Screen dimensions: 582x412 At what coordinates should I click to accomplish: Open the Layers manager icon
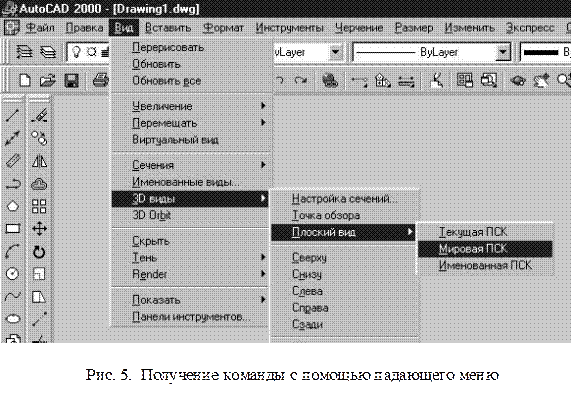tap(48, 52)
